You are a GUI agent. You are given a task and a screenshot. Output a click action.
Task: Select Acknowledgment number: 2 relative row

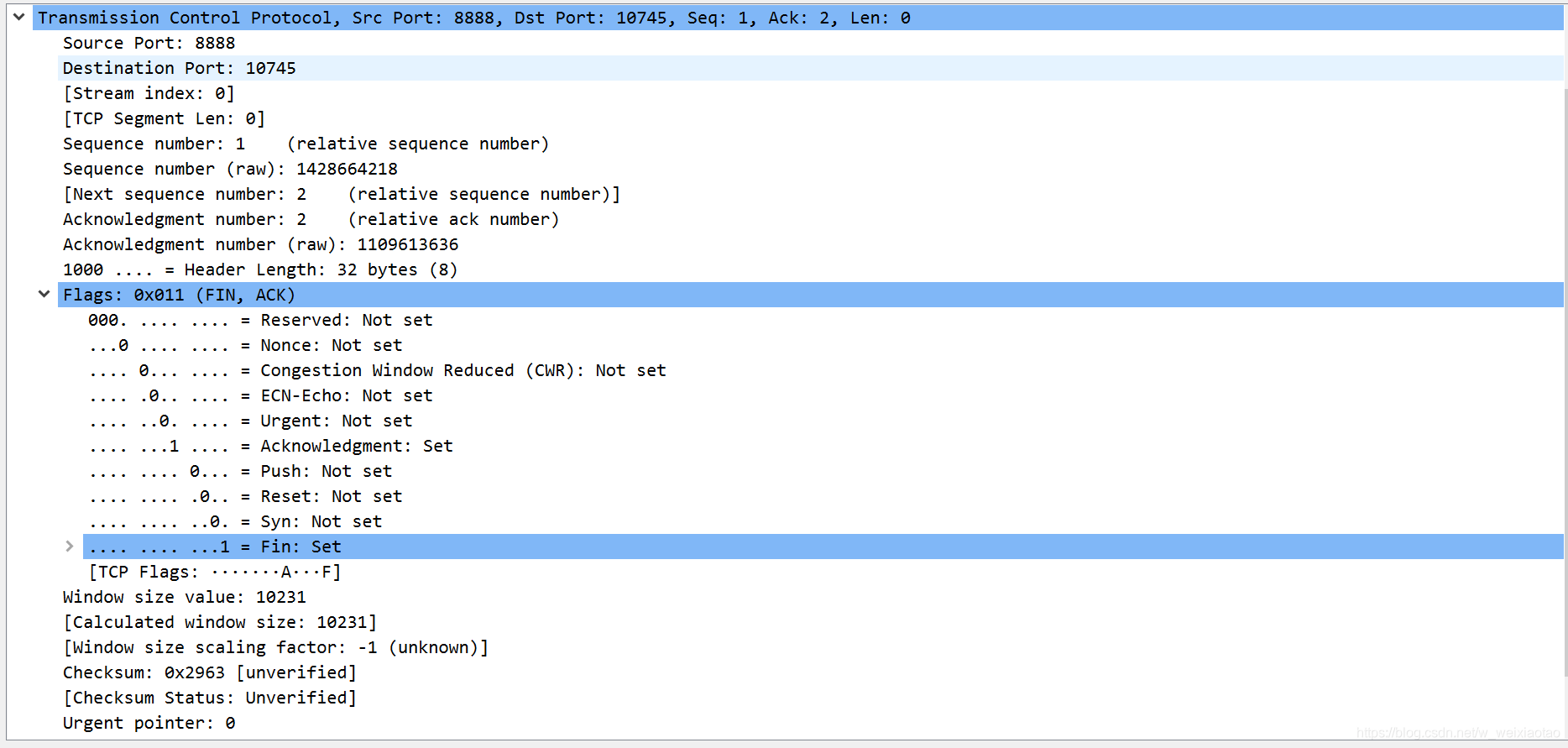tap(810, 219)
